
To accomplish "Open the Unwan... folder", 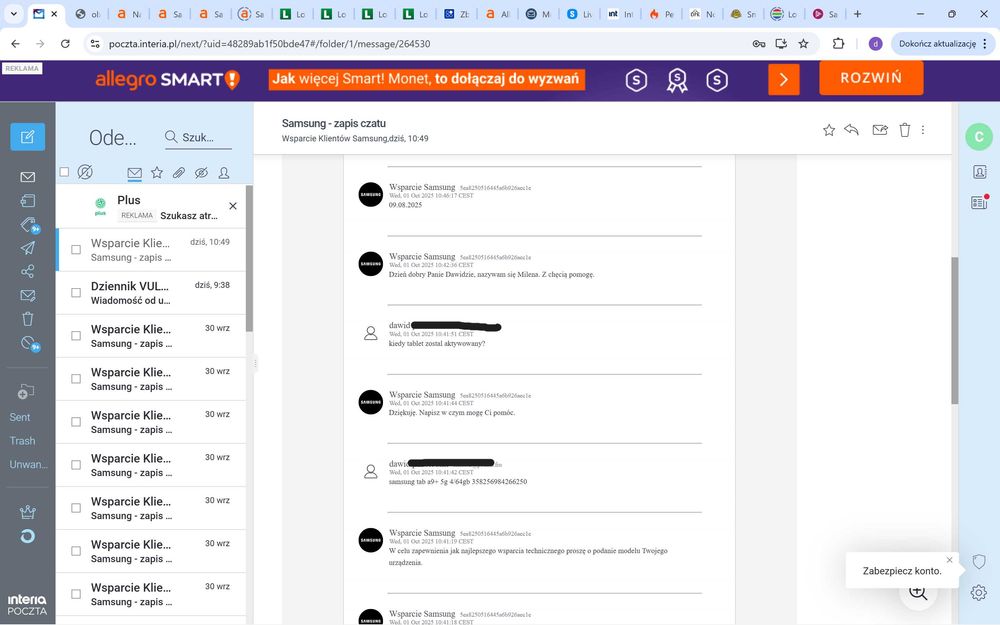I will pos(28,464).
